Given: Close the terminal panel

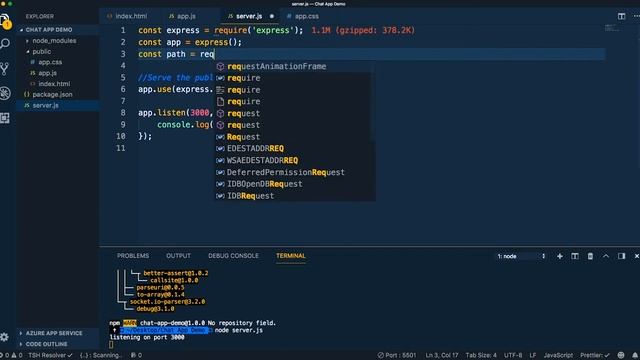Looking at the screenshot, I should 636,256.
